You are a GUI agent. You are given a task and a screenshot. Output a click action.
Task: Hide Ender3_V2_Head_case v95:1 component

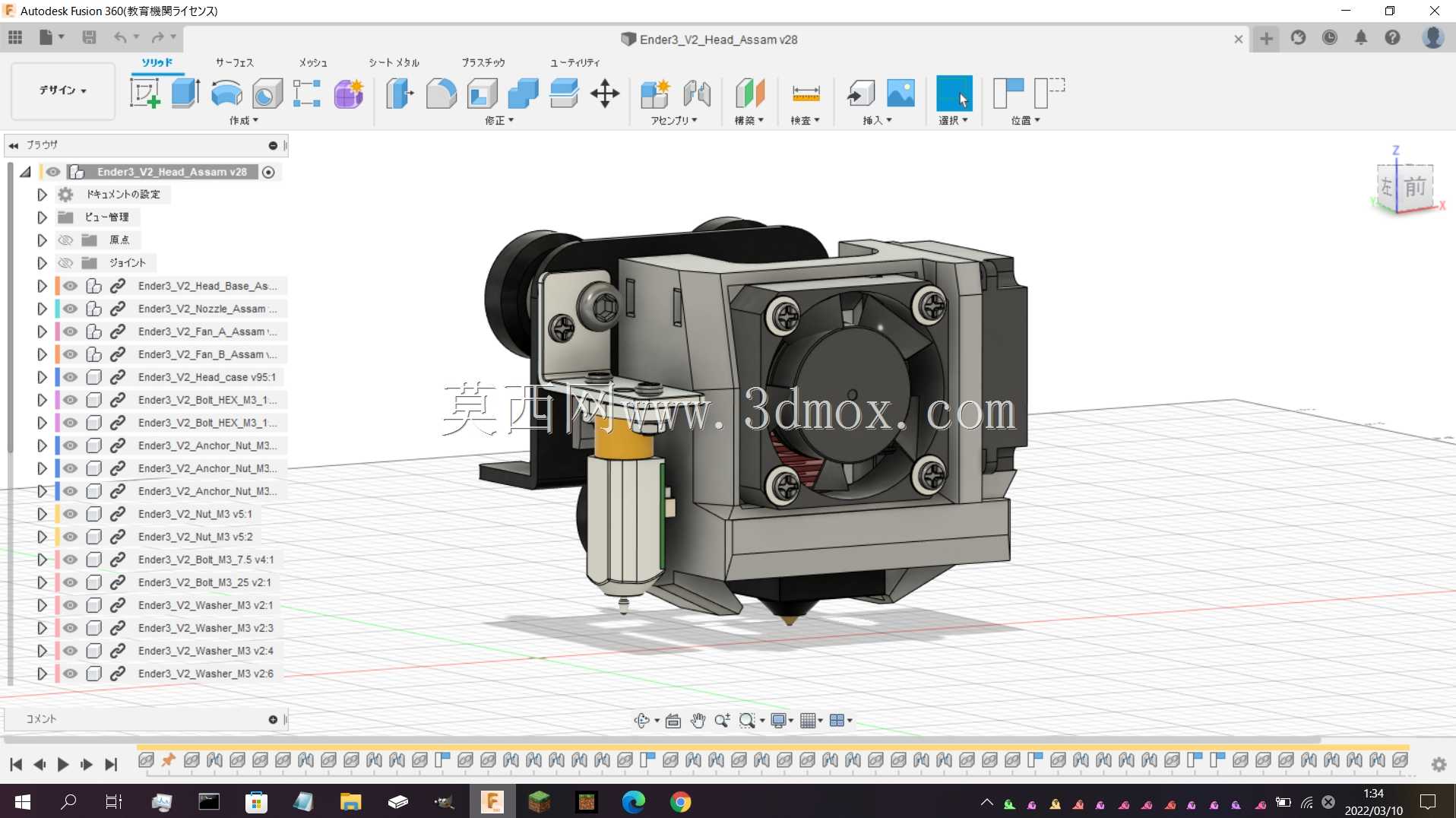tap(70, 377)
